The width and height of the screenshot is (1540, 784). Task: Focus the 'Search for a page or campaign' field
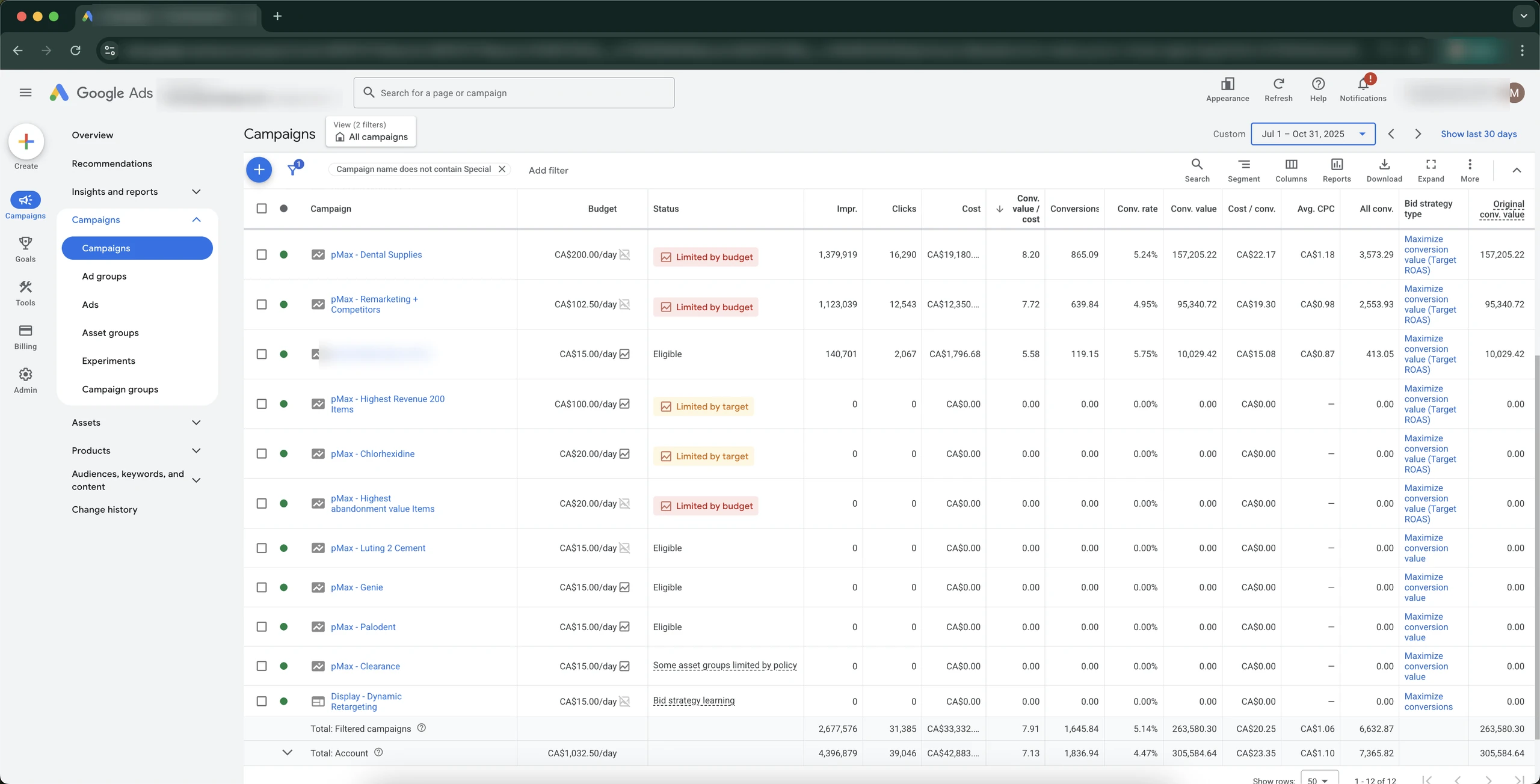coord(514,93)
